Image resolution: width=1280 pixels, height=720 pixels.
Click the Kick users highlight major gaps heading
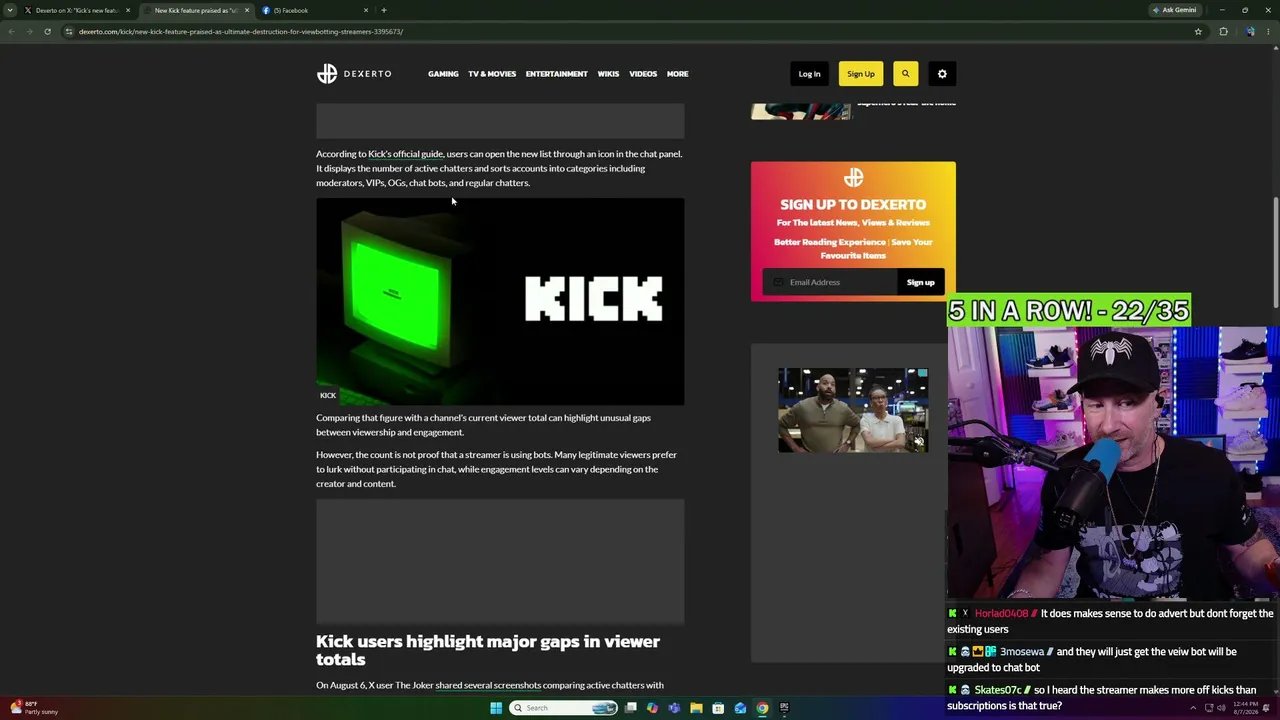488,650
